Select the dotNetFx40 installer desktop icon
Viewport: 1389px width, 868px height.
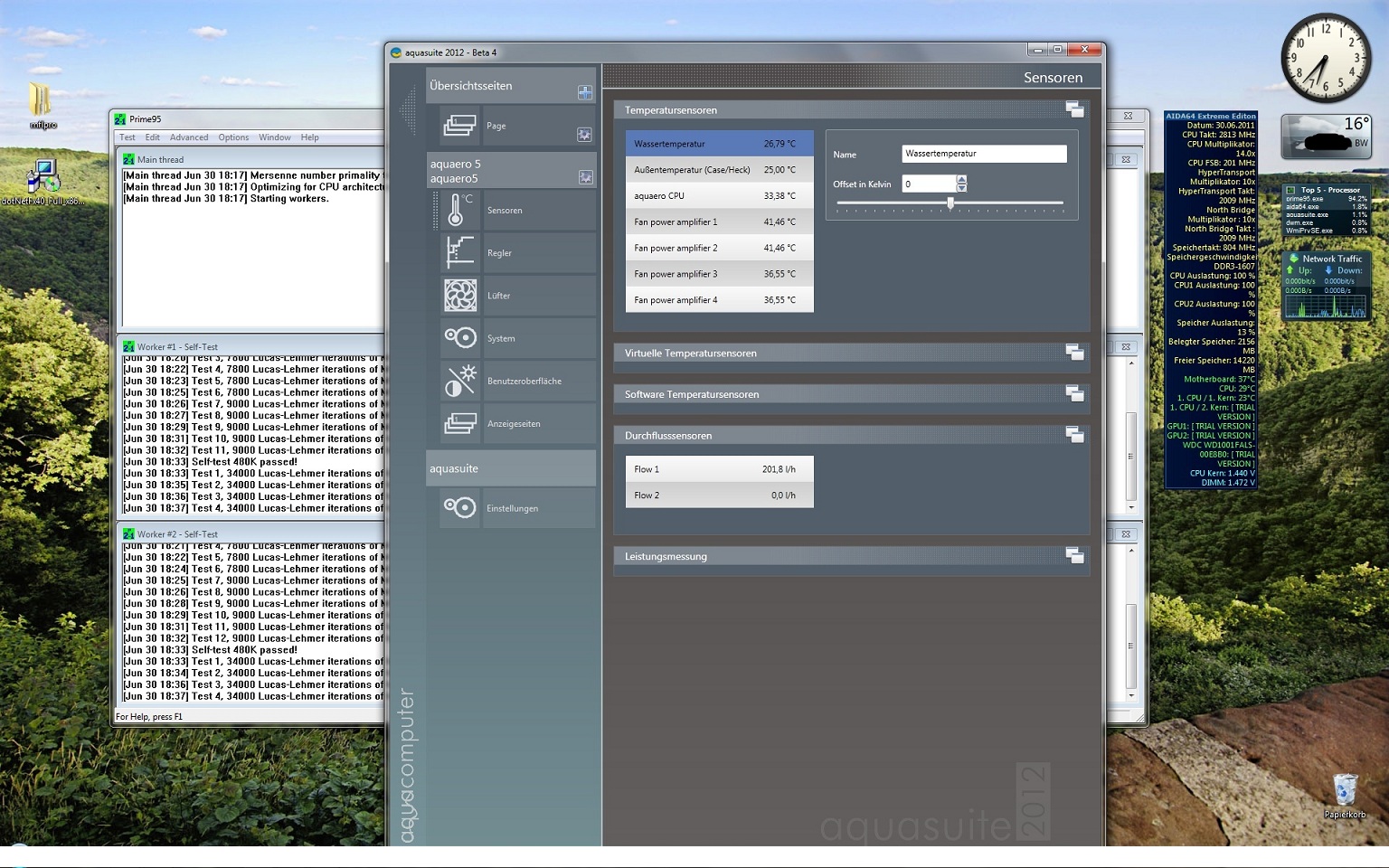pyautogui.click(x=42, y=181)
